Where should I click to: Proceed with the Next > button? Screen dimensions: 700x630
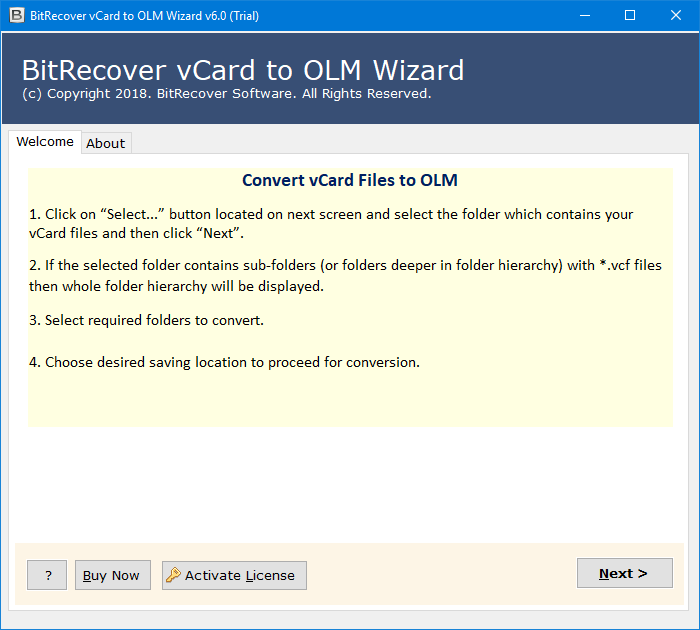coord(625,573)
